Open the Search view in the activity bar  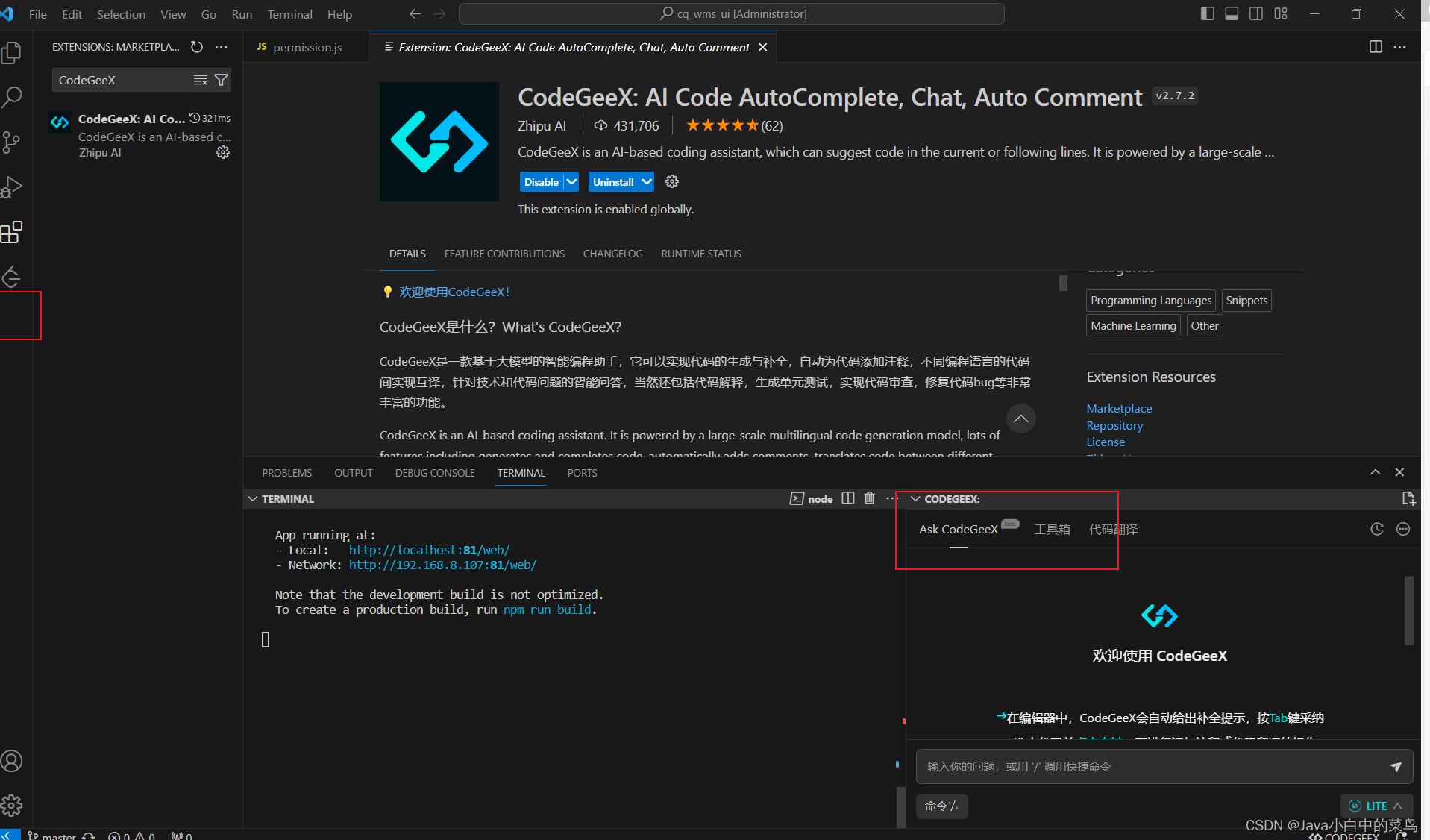12,97
